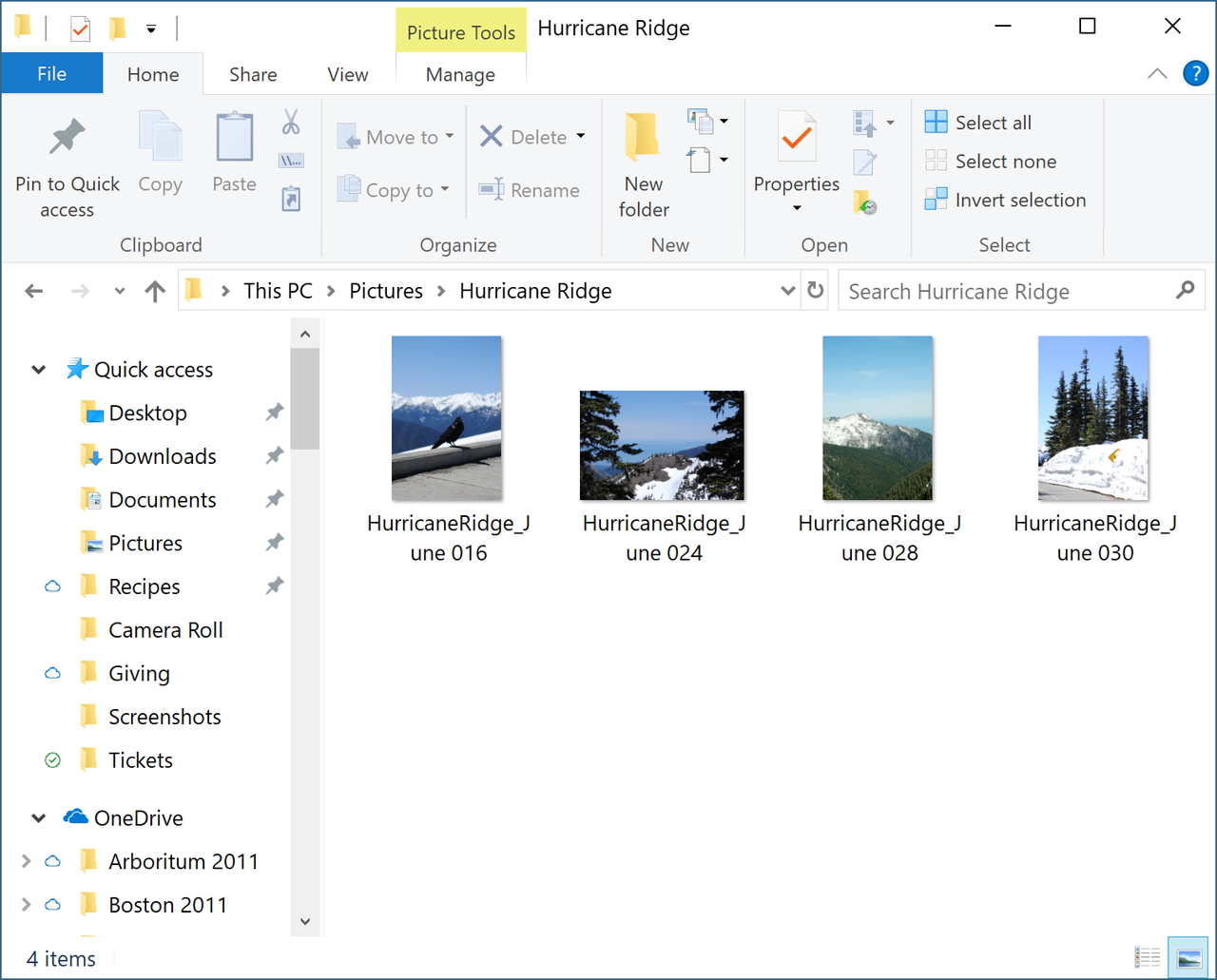Open the Manage tab under Picture Tools

(x=460, y=74)
